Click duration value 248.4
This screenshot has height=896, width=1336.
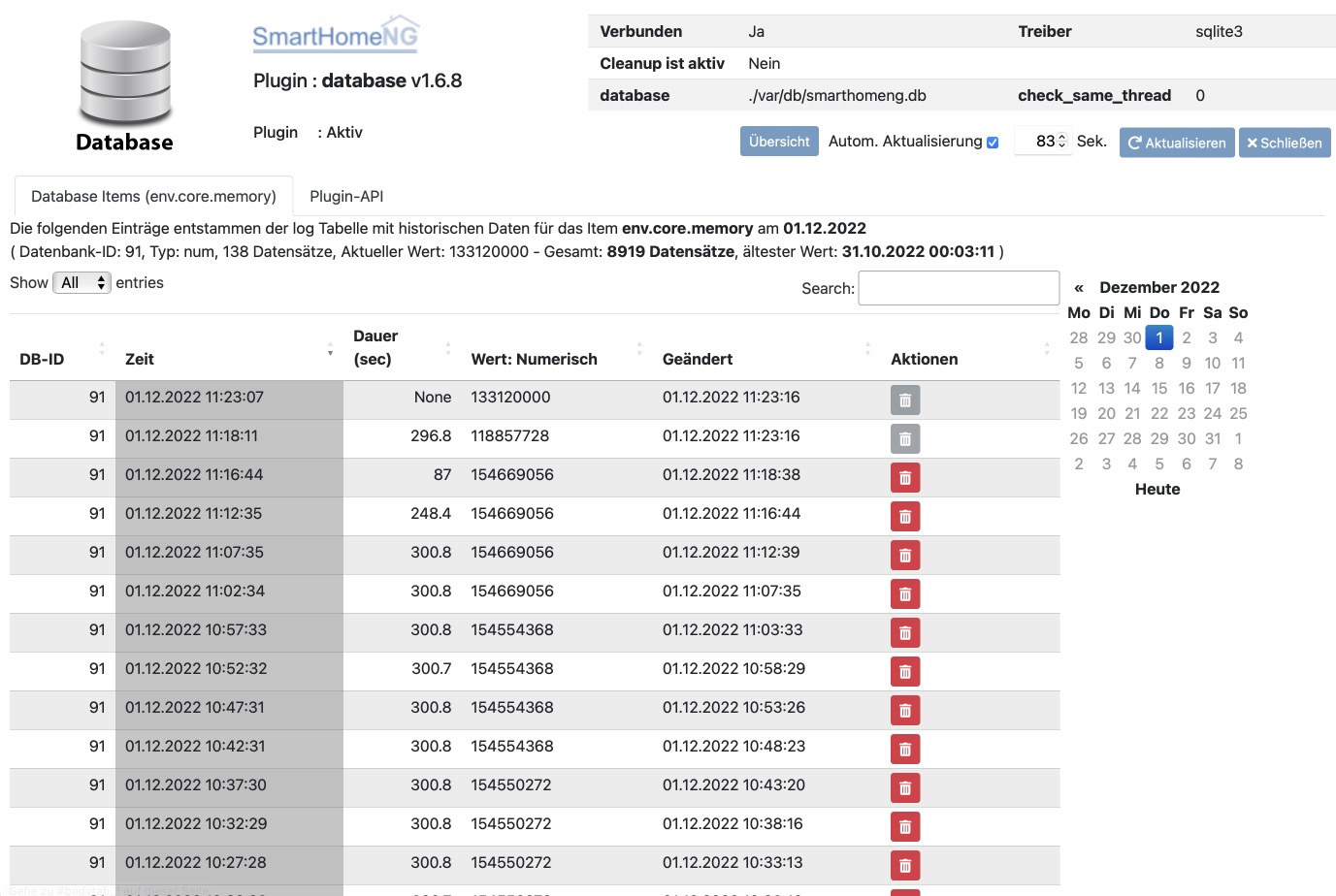431,513
